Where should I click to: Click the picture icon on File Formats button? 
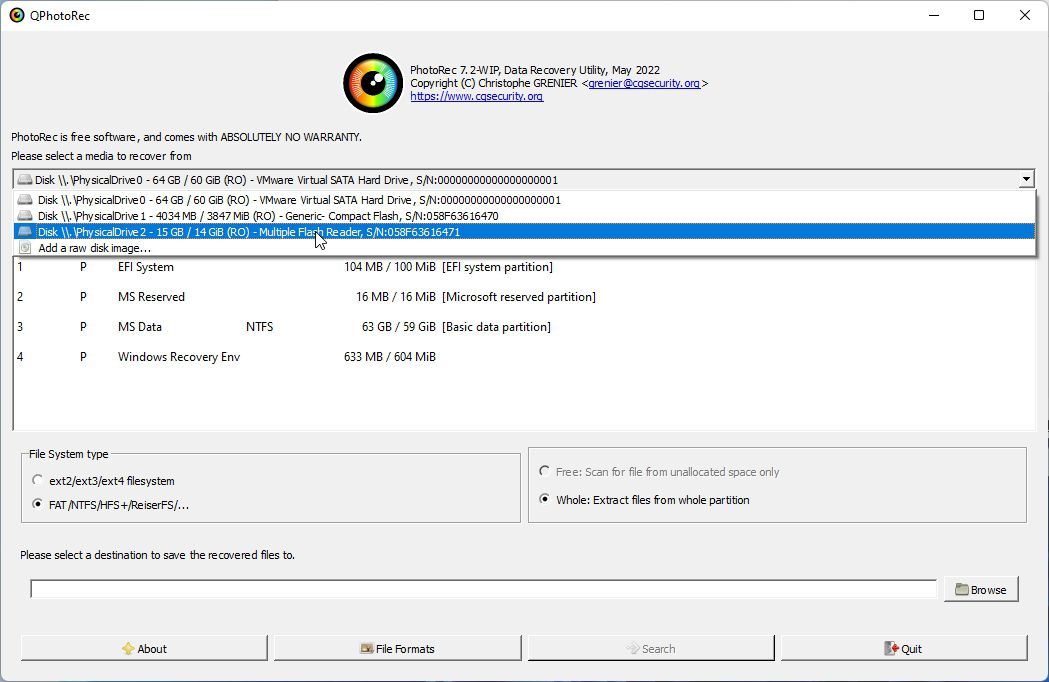pos(367,649)
